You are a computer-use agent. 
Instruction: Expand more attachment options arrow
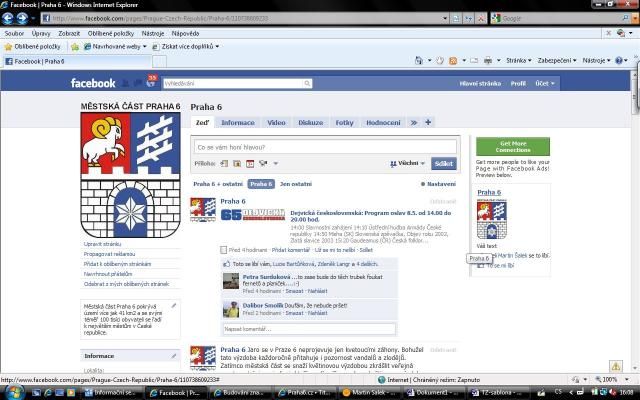(276, 163)
